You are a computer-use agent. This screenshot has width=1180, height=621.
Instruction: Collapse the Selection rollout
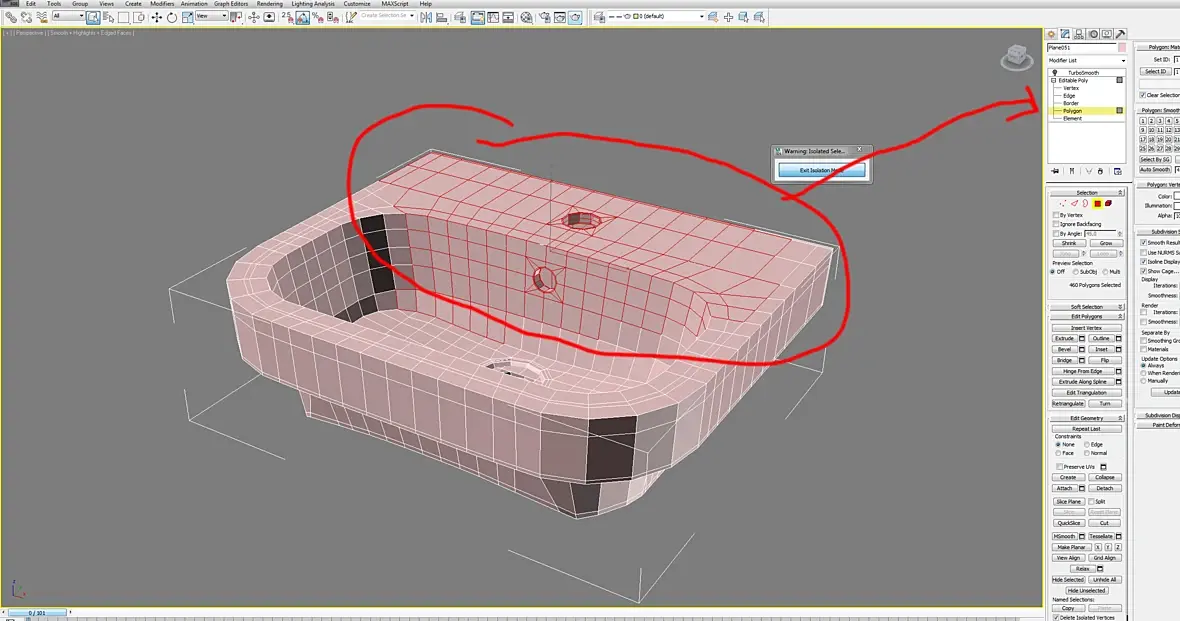pyautogui.click(x=1087, y=193)
